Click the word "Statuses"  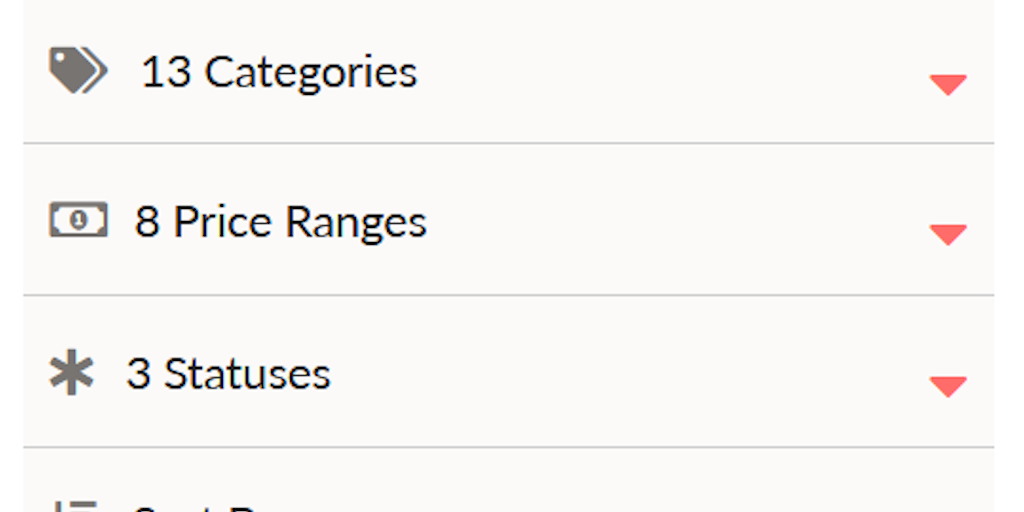pyautogui.click(x=247, y=374)
